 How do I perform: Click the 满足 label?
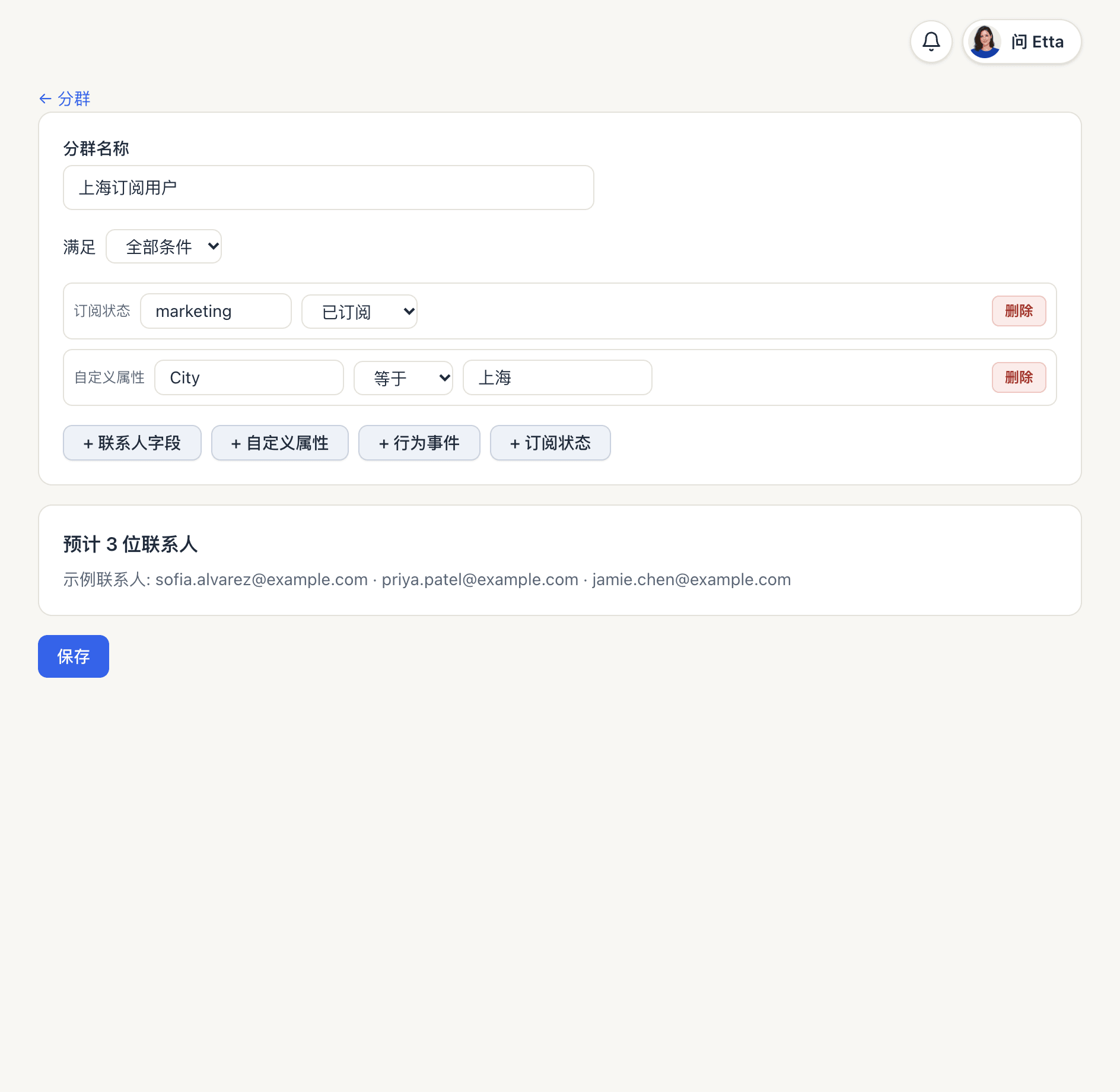coord(79,247)
